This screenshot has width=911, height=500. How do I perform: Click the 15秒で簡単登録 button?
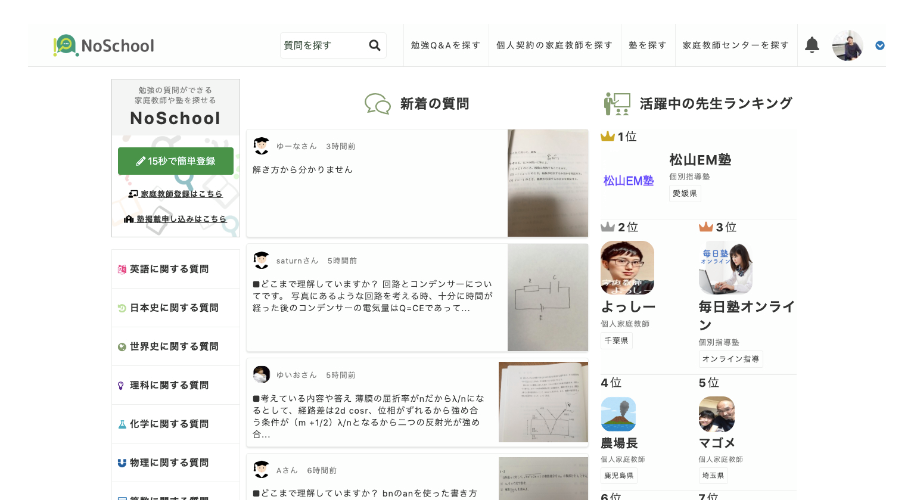(x=175, y=161)
